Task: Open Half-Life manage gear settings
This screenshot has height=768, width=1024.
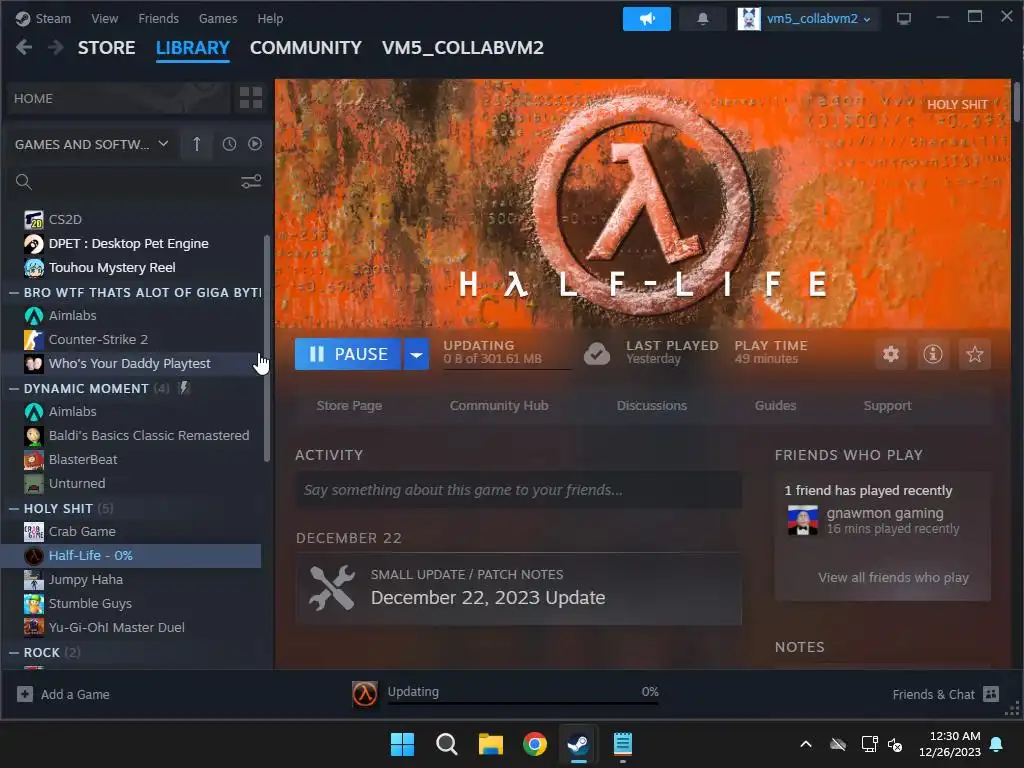Action: coord(891,354)
